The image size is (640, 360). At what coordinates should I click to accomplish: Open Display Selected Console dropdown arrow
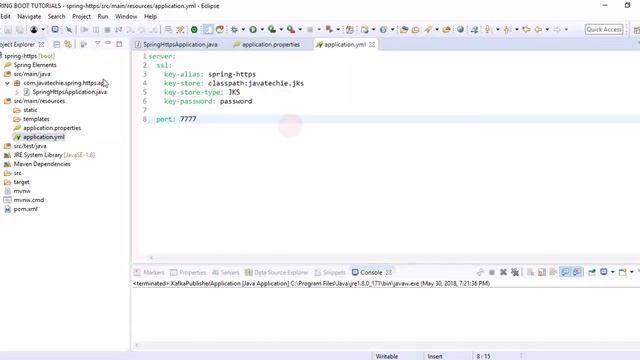point(613,272)
